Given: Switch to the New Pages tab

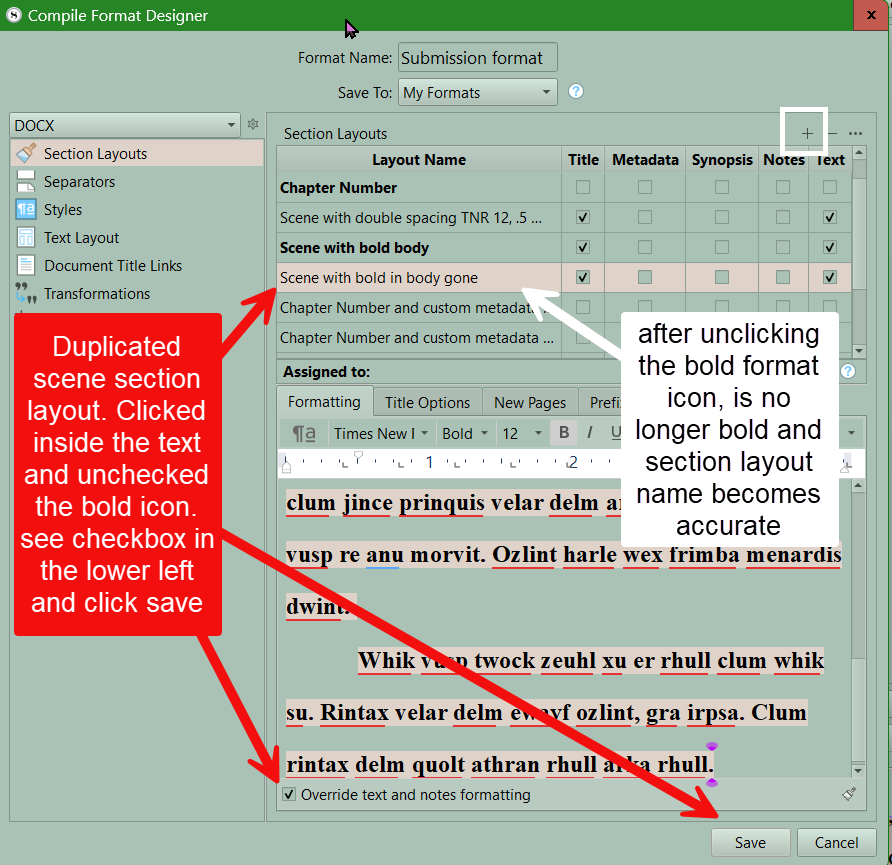Looking at the screenshot, I should 529,402.
